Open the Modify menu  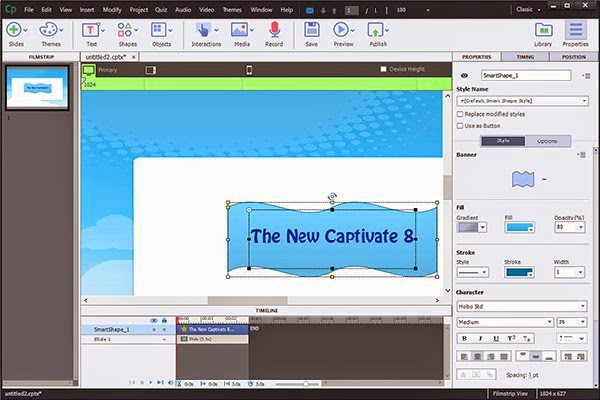112,10
